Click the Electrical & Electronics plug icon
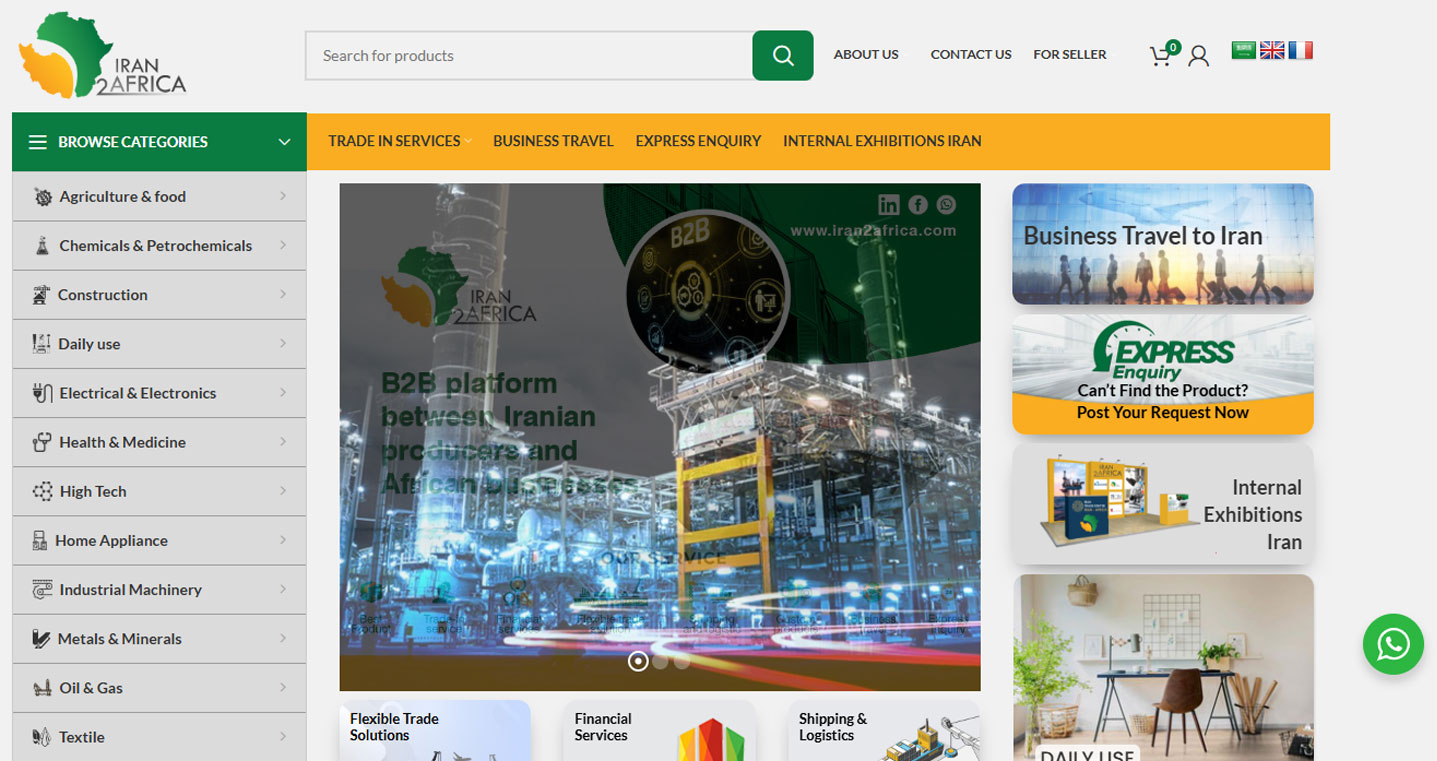Viewport: 1437px width, 761px height. (x=42, y=393)
